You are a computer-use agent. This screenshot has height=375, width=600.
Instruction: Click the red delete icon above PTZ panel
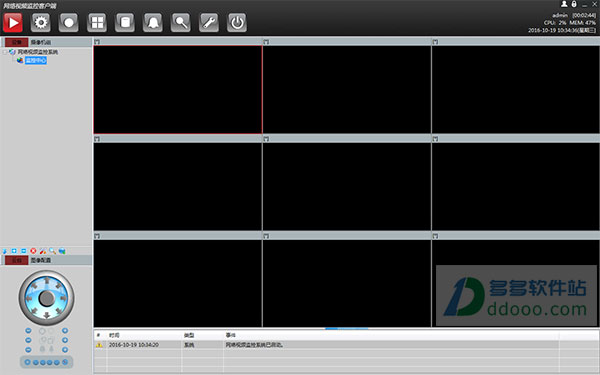click(33, 251)
